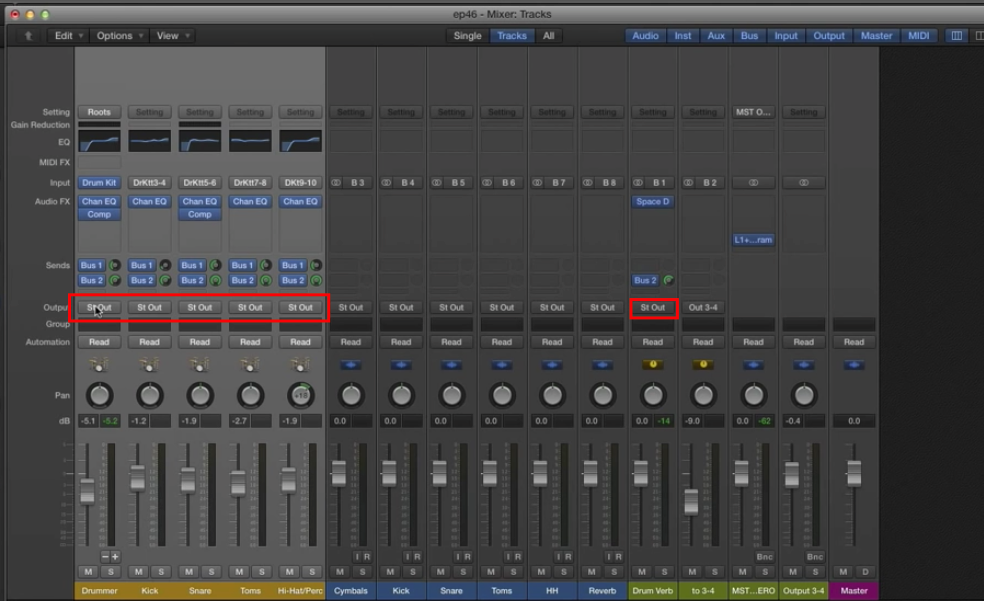Toggle Dim button on Master channel
984x601 pixels.
click(x=865, y=572)
